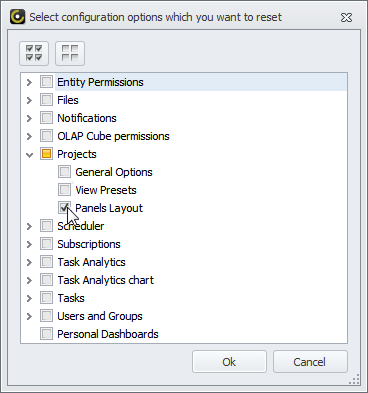Image resolution: width=368 pixels, height=393 pixels.
Task: Tick the View Presets checkbox
Action: point(64,190)
